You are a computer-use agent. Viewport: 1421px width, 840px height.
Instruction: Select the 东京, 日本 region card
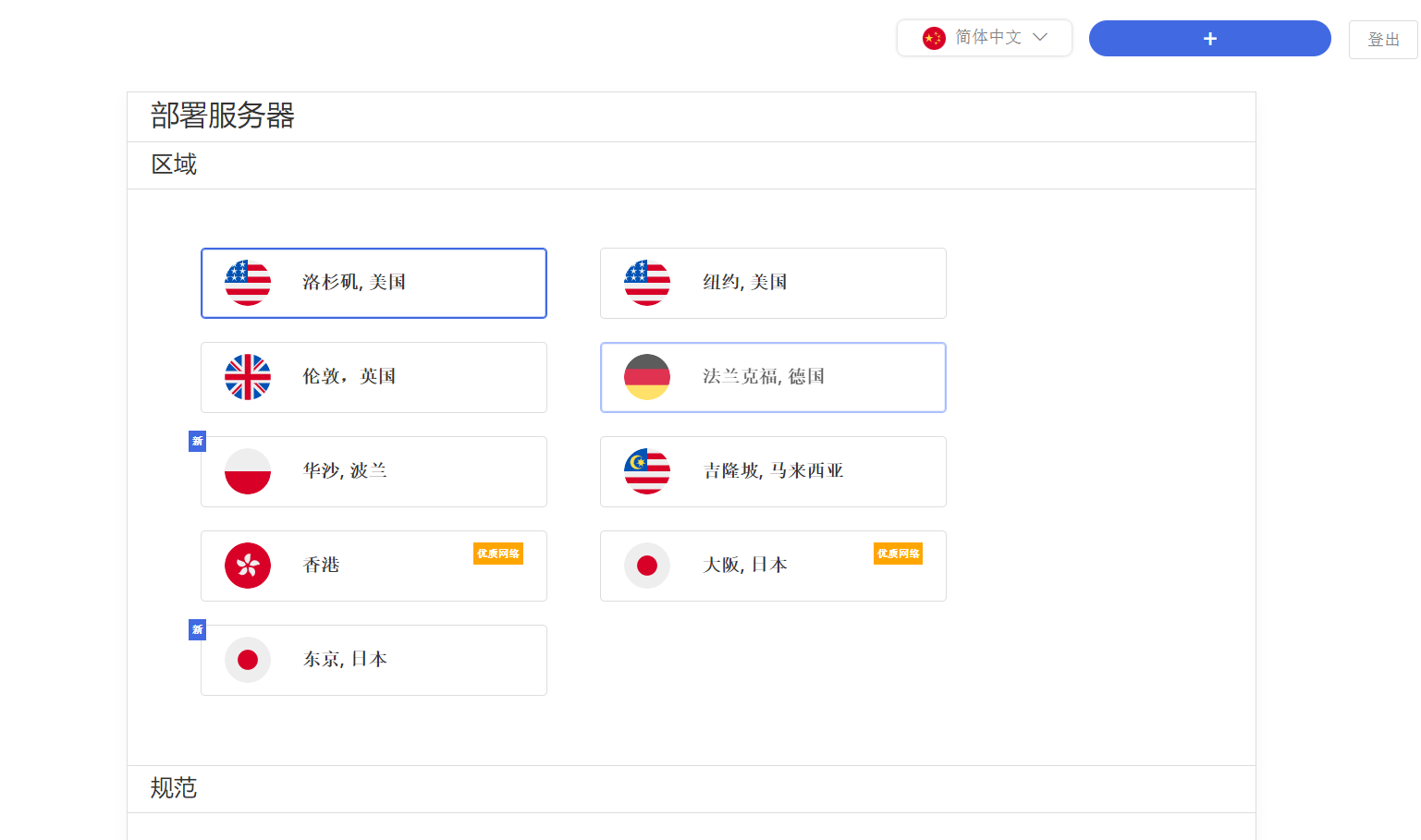374,660
